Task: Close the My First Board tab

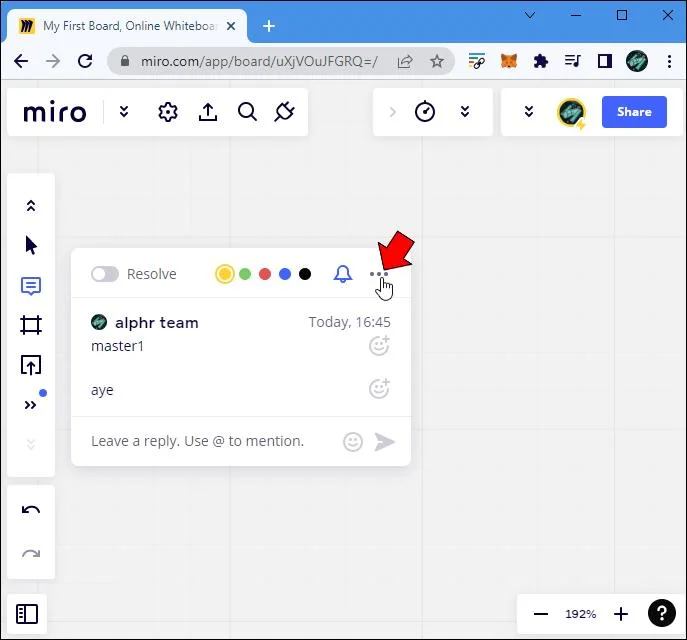Action: coord(231,26)
